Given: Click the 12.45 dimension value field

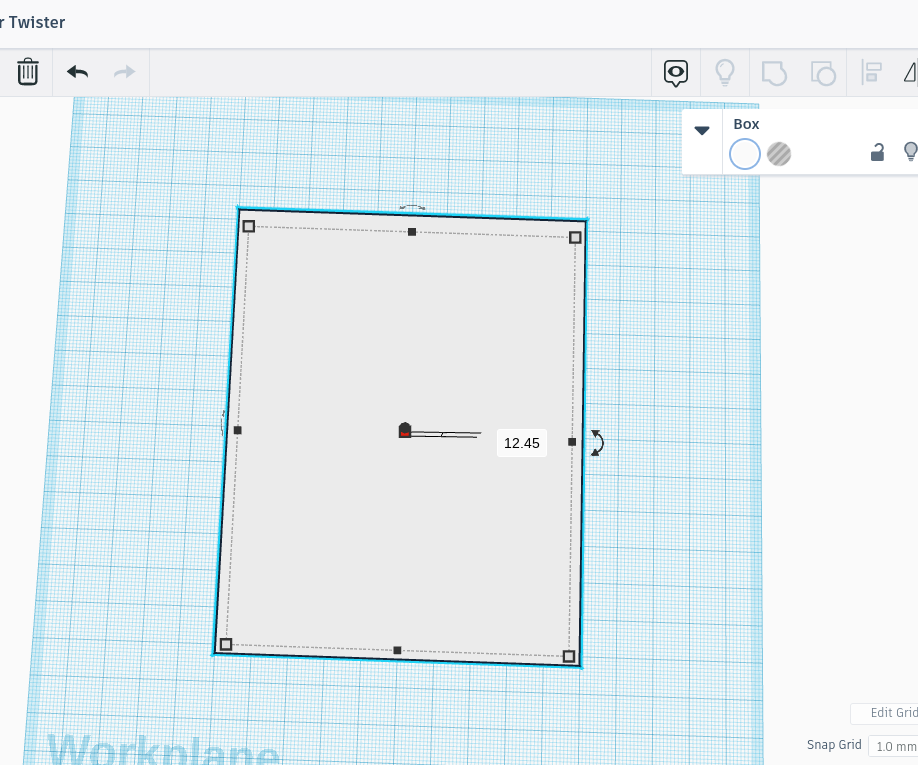Looking at the screenshot, I should [x=521, y=443].
